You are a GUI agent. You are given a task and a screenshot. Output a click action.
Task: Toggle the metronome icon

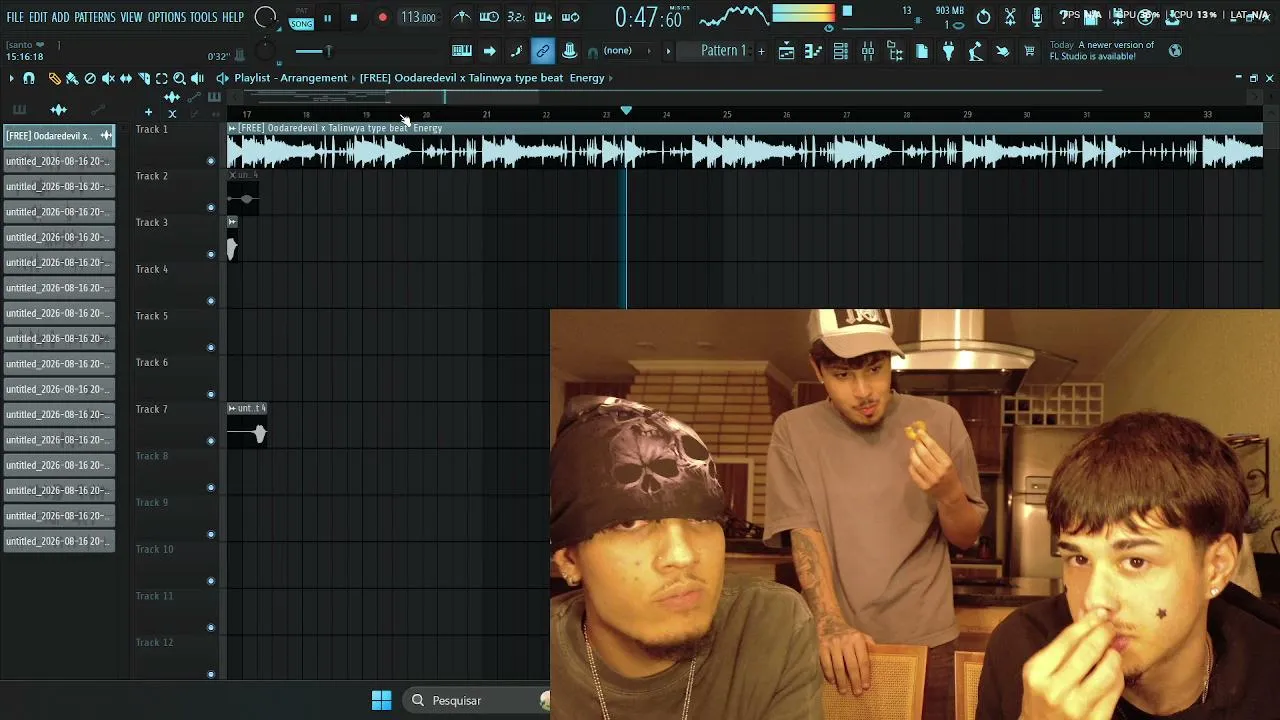(461, 17)
